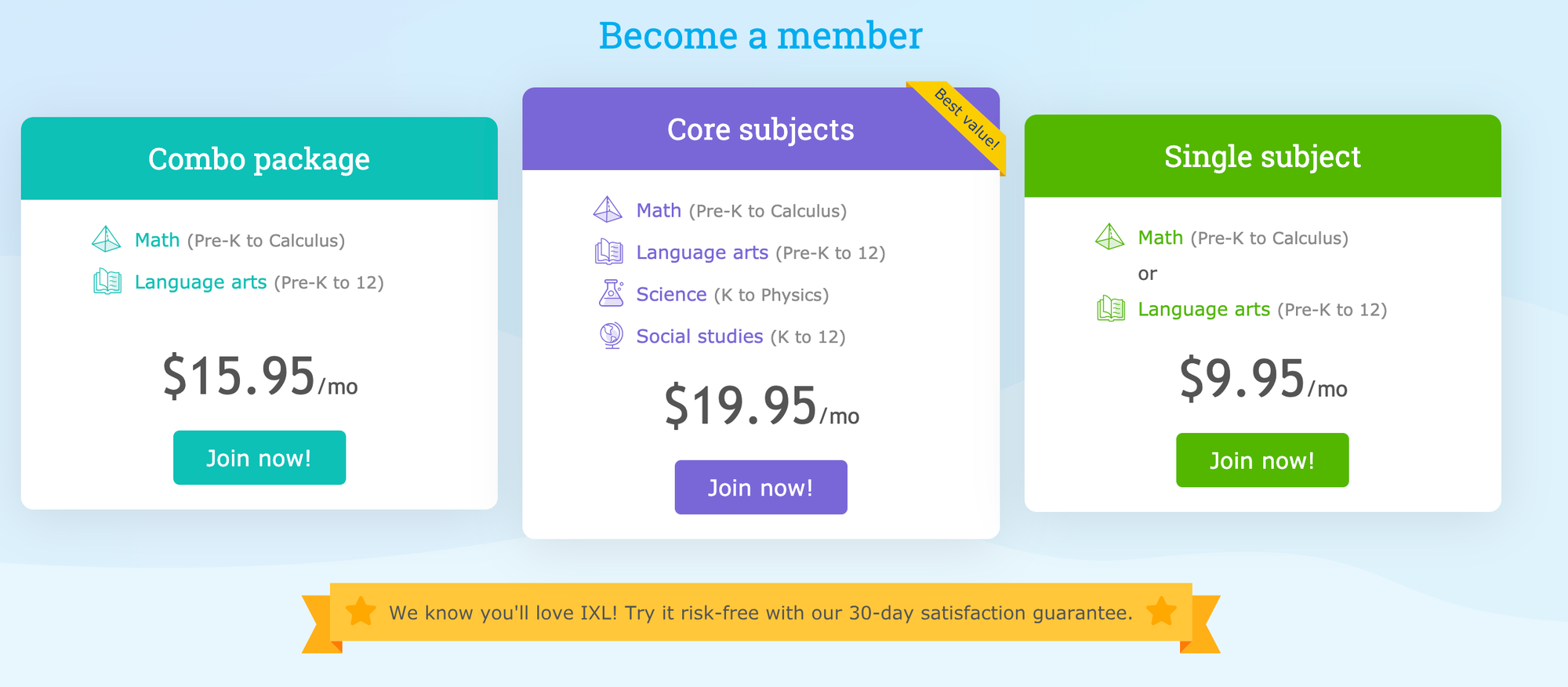
Task: Click the Become a member heading
Action: coord(760,35)
